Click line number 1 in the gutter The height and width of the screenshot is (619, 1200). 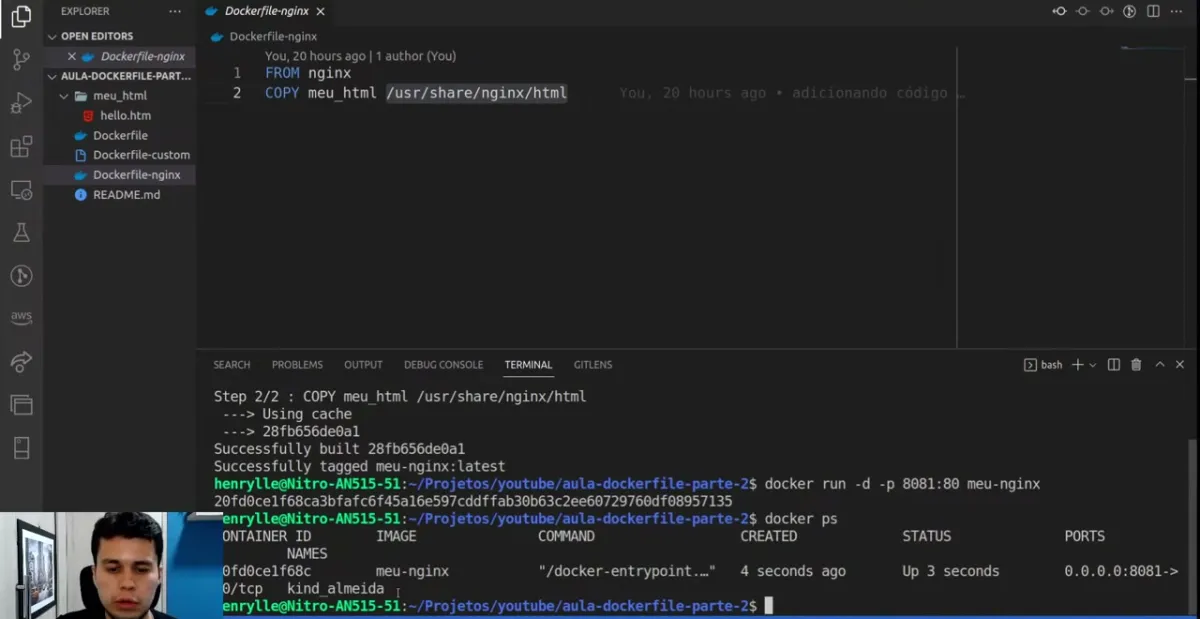coord(237,73)
